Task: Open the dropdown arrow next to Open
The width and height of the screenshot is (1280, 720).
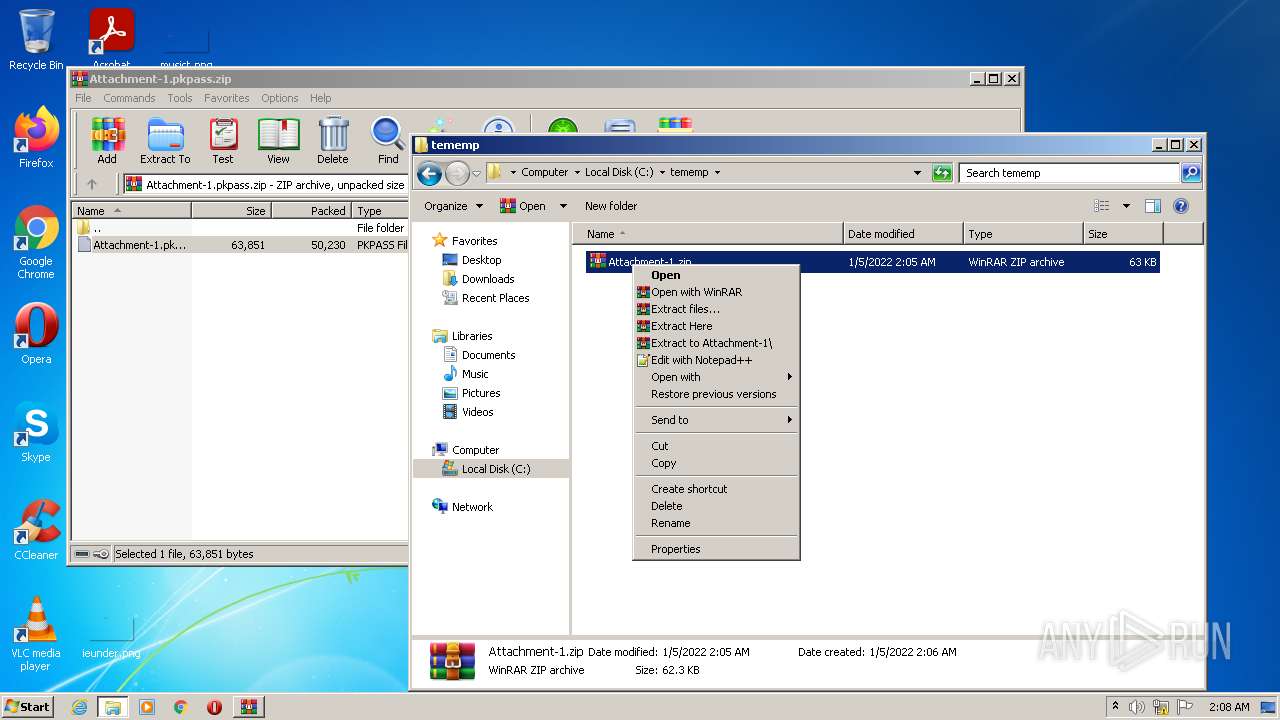Action: coord(563,206)
